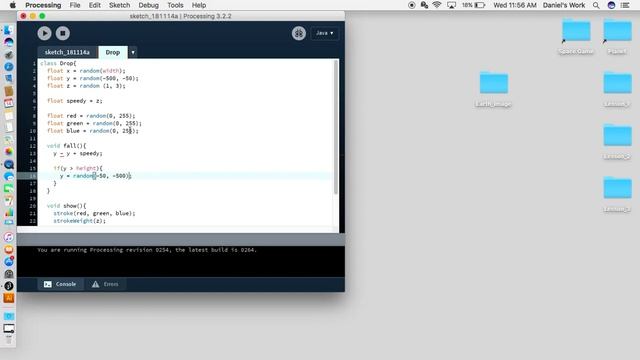Click the Spotlight search icon
This screenshot has width=640, height=360.
(x=596, y=5)
